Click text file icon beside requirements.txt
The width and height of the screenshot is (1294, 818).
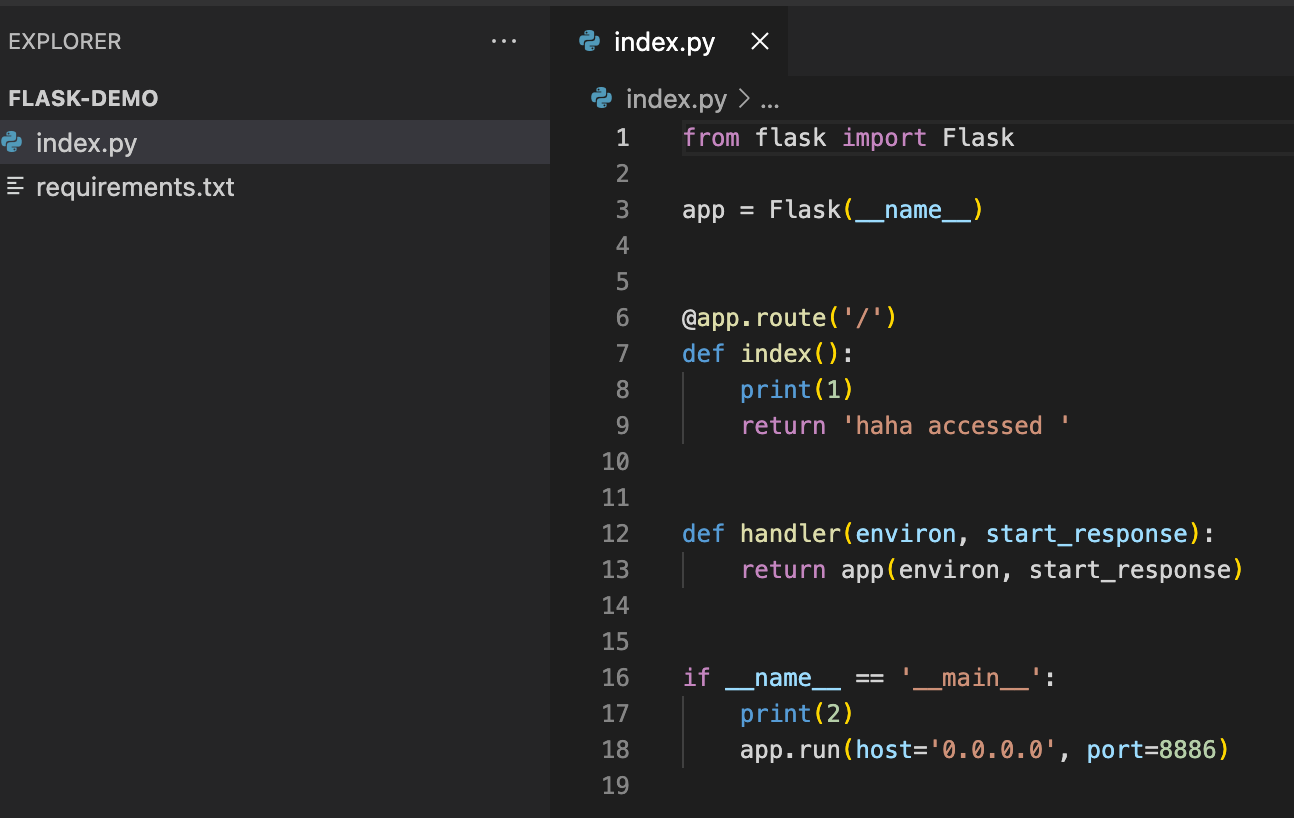15,186
